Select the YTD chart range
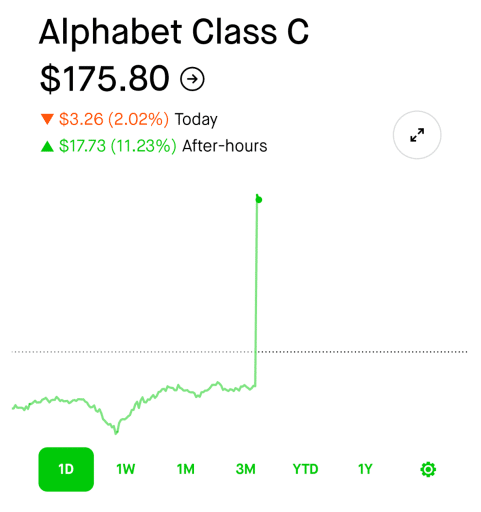This screenshot has height=512, width=481. pyautogui.click(x=305, y=469)
